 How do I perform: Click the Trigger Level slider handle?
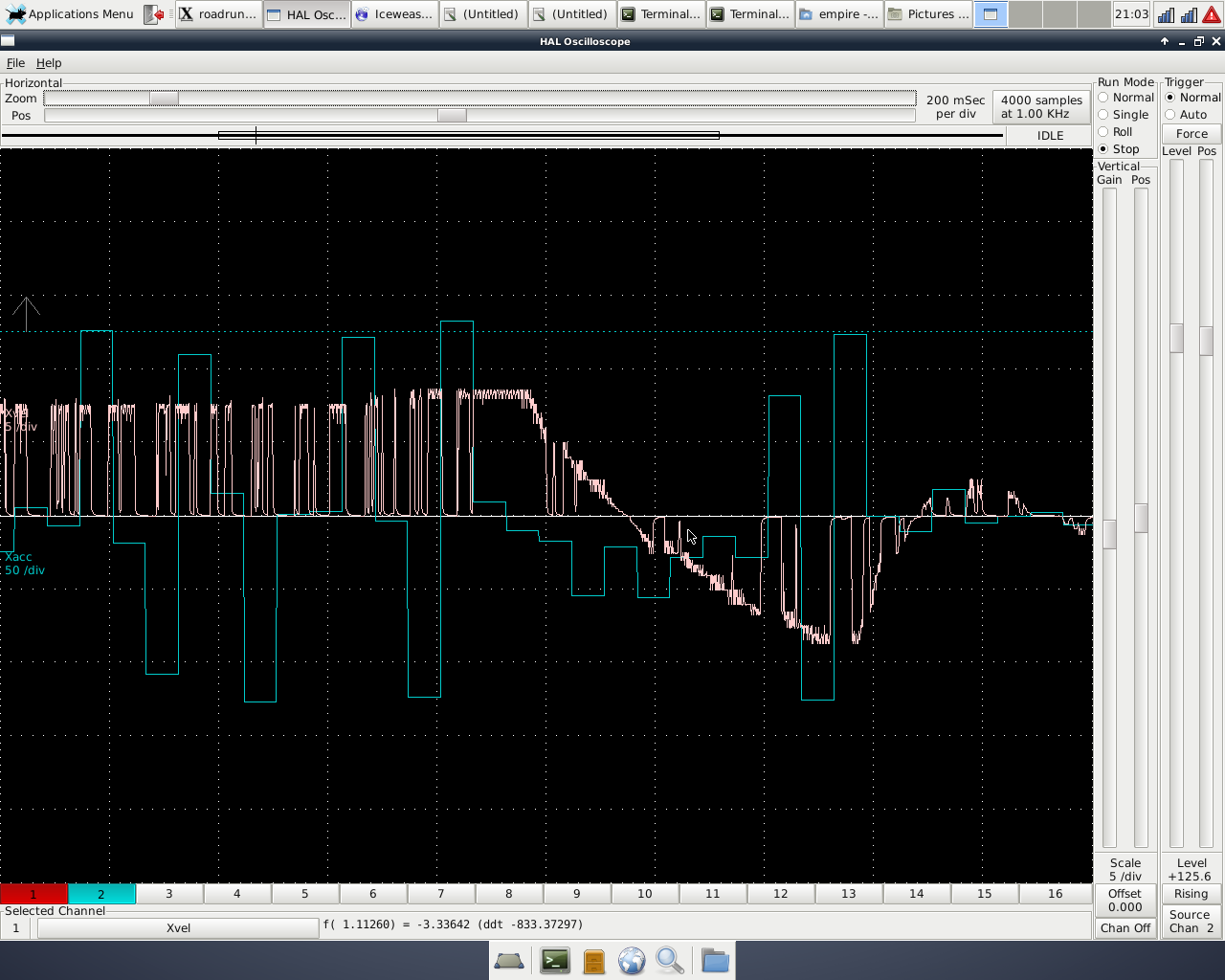pyautogui.click(x=1177, y=338)
